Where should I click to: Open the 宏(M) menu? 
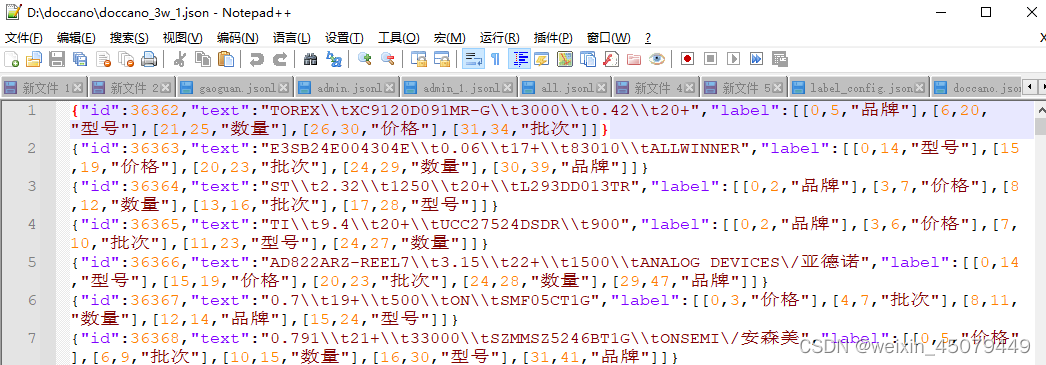450,38
